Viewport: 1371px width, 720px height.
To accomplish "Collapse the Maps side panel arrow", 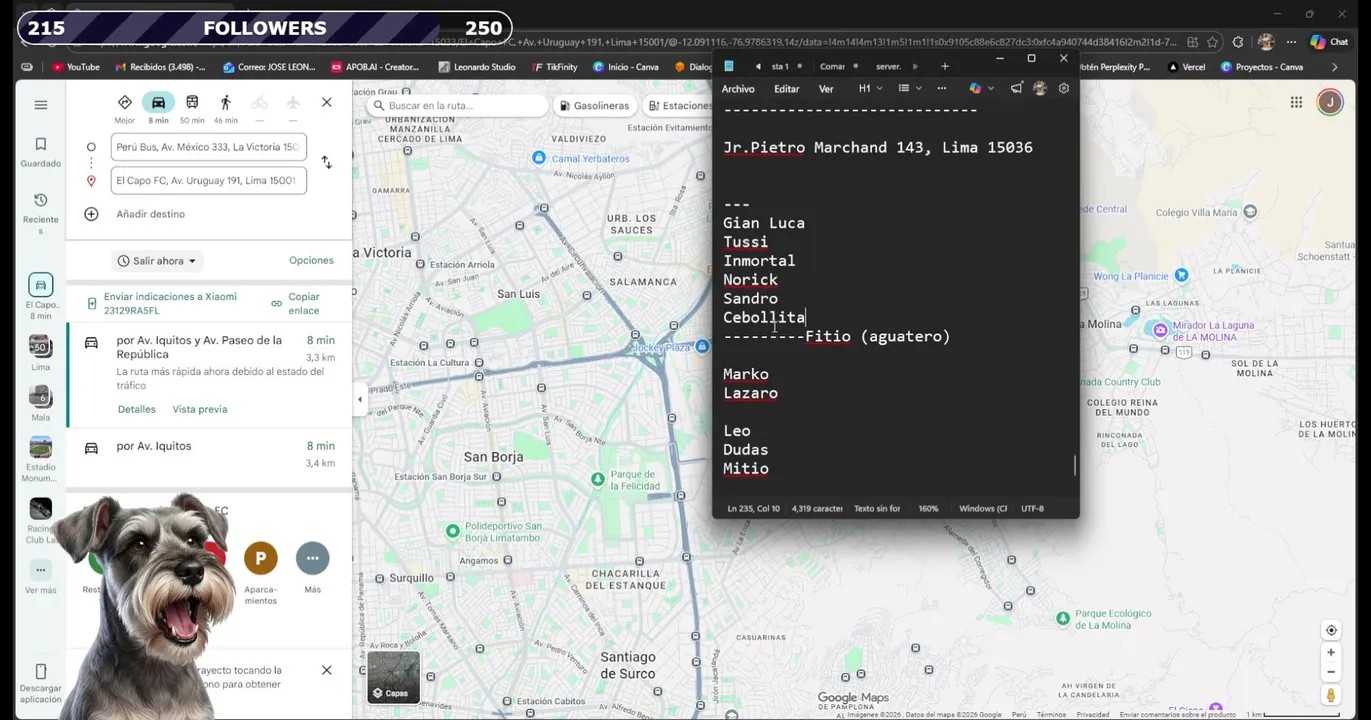I will pyautogui.click(x=360, y=400).
